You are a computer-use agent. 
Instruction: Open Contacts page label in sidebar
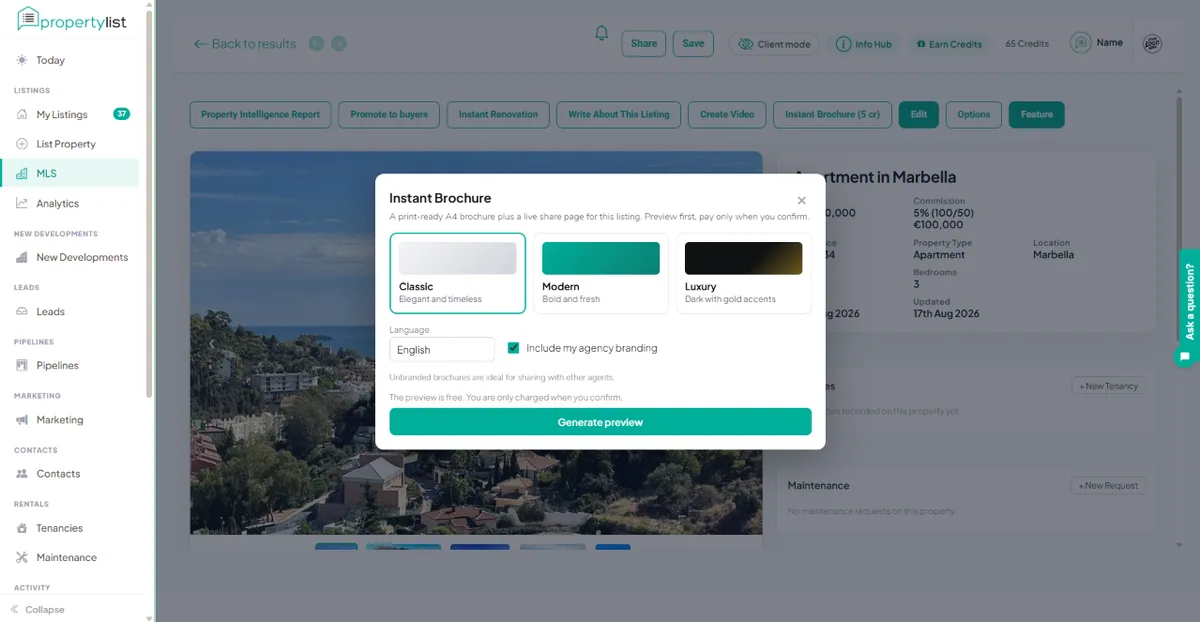point(58,474)
